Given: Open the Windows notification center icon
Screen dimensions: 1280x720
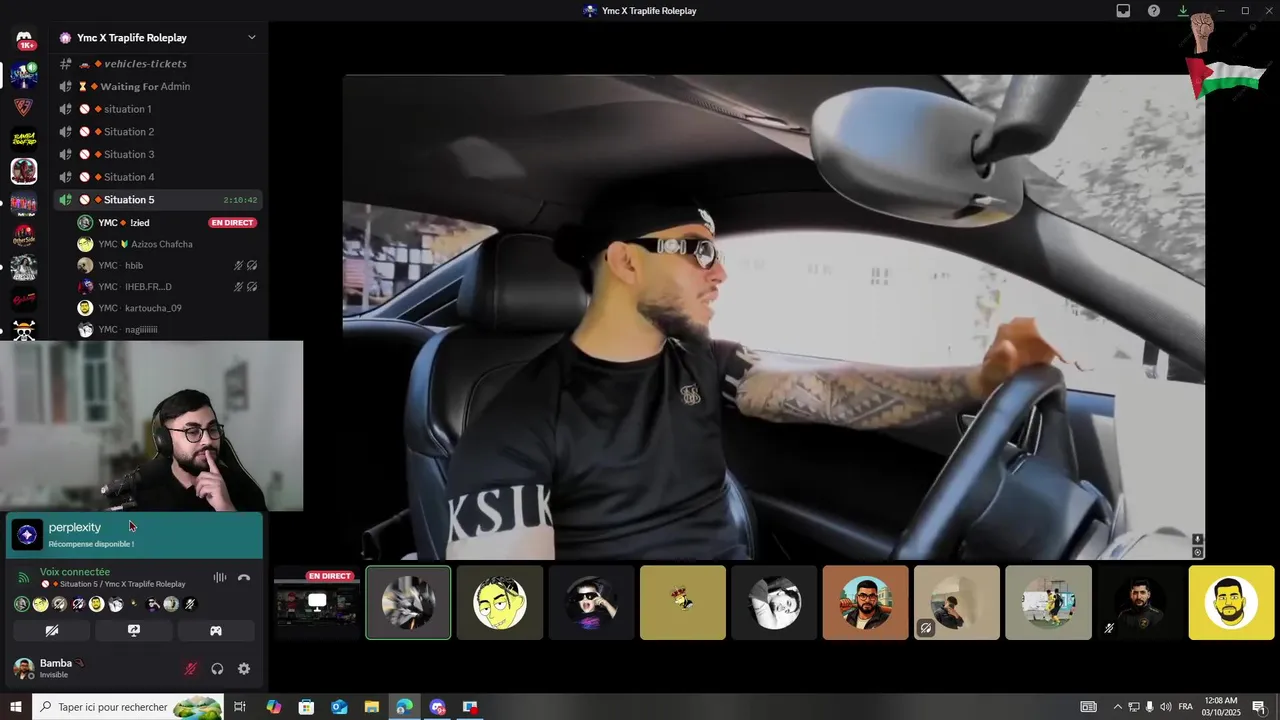Looking at the screenshot, I should click(x=1259, y=707).
